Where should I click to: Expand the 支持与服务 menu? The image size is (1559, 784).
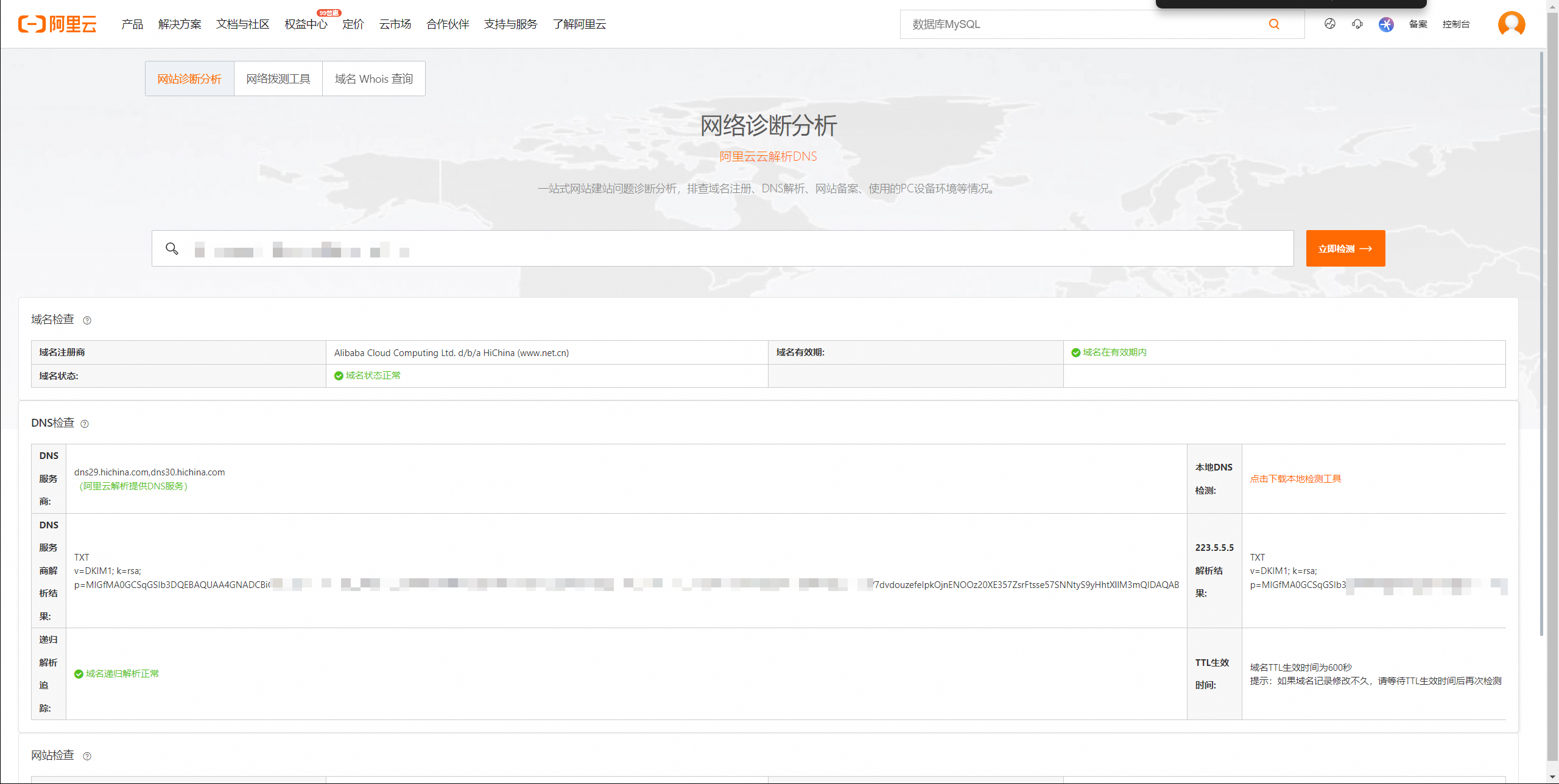point(510,24)
